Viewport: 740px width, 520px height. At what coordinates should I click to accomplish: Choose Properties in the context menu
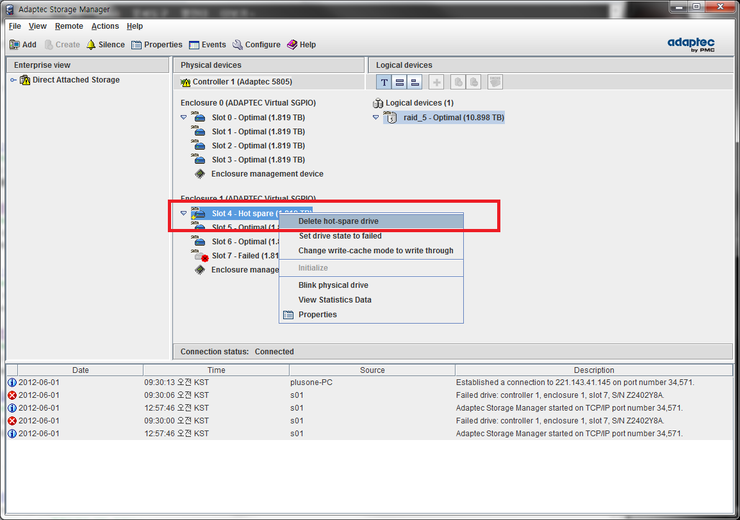(x=371, y=314)
